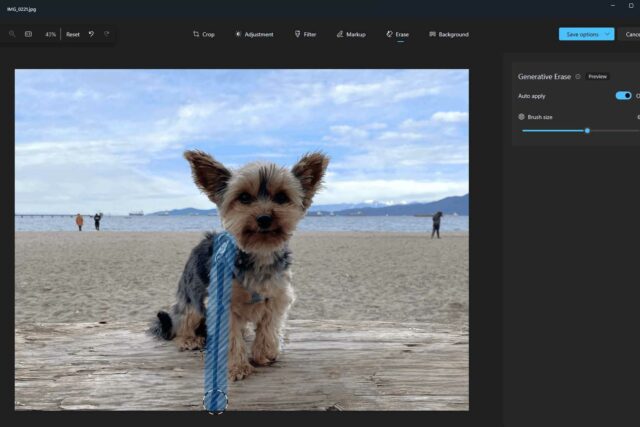Redo the last undone edit
The height and width of the screenshot is (427, 640).
(x=107, y=34)
